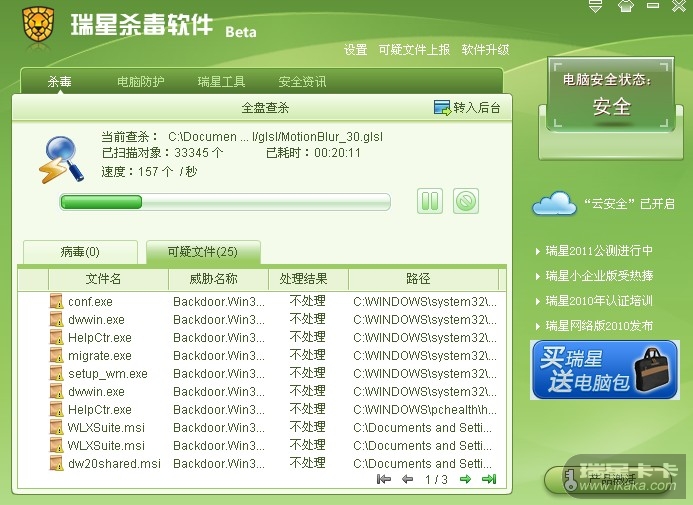The image size is (693, 505).
Task: Click the 全盘查杀 heading text
Action: coord(265,108)
